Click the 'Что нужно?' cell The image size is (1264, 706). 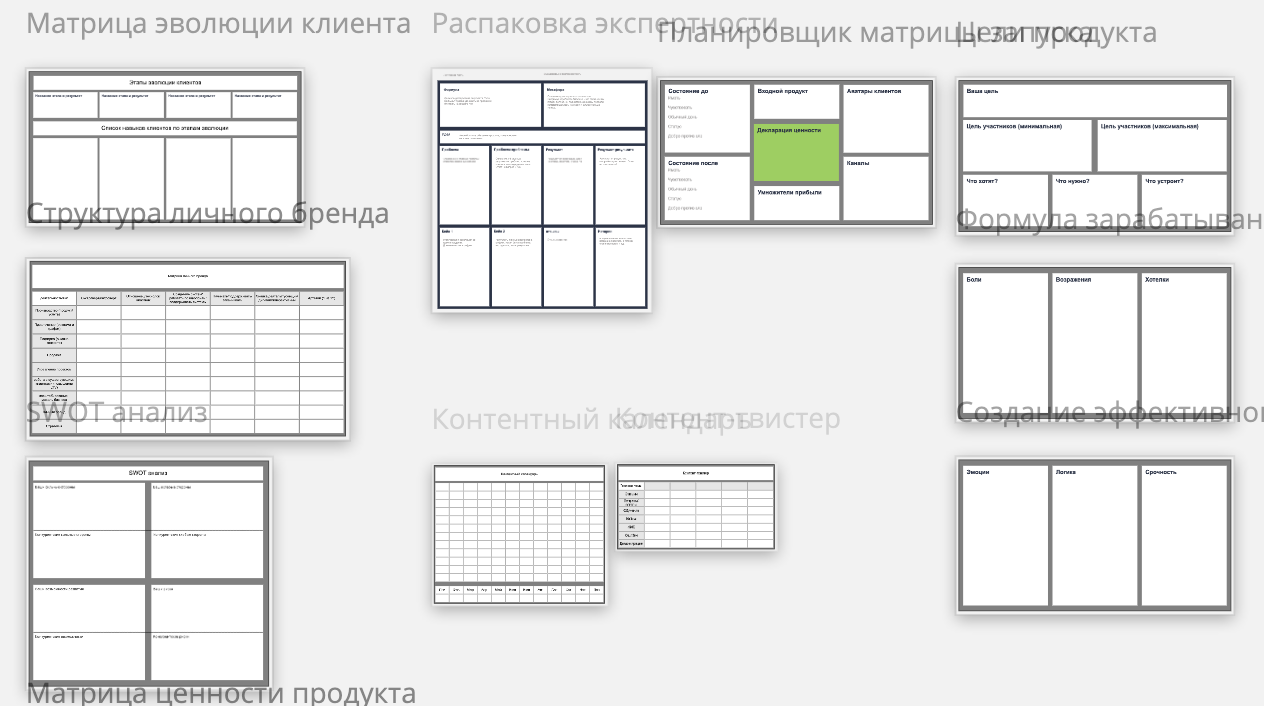coord(1095,203)
